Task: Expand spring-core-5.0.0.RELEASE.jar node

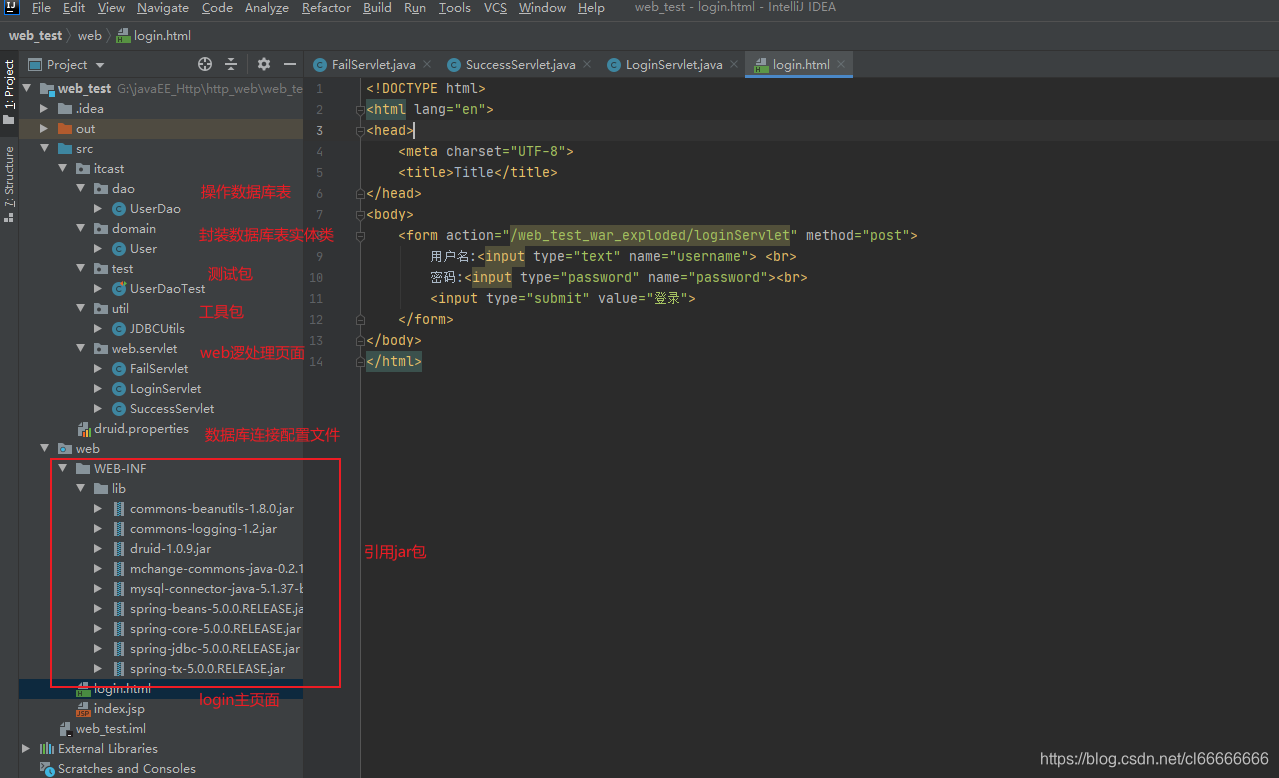Action: (x=98, y=629)
